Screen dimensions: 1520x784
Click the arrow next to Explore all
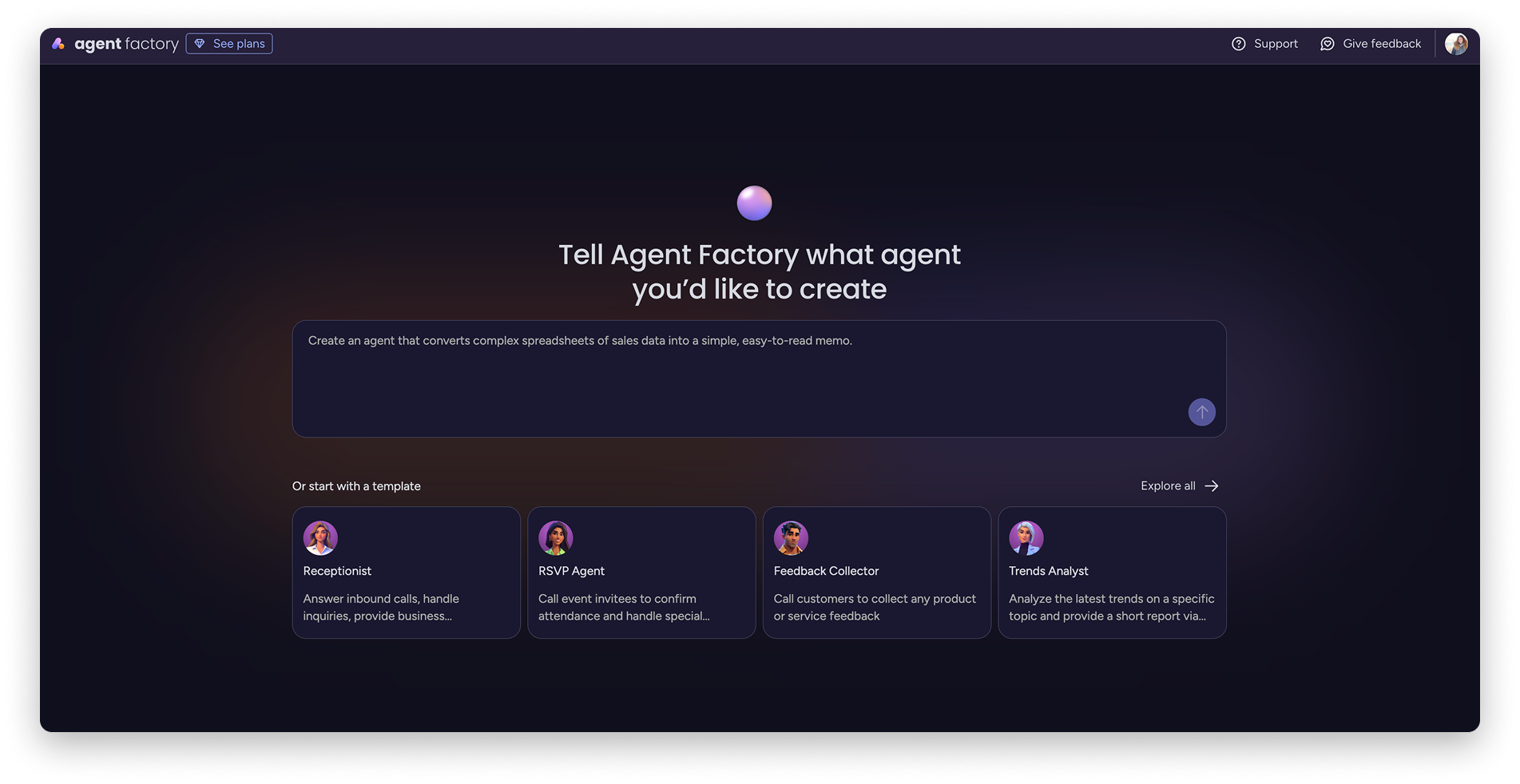[x=1211, y=486]
